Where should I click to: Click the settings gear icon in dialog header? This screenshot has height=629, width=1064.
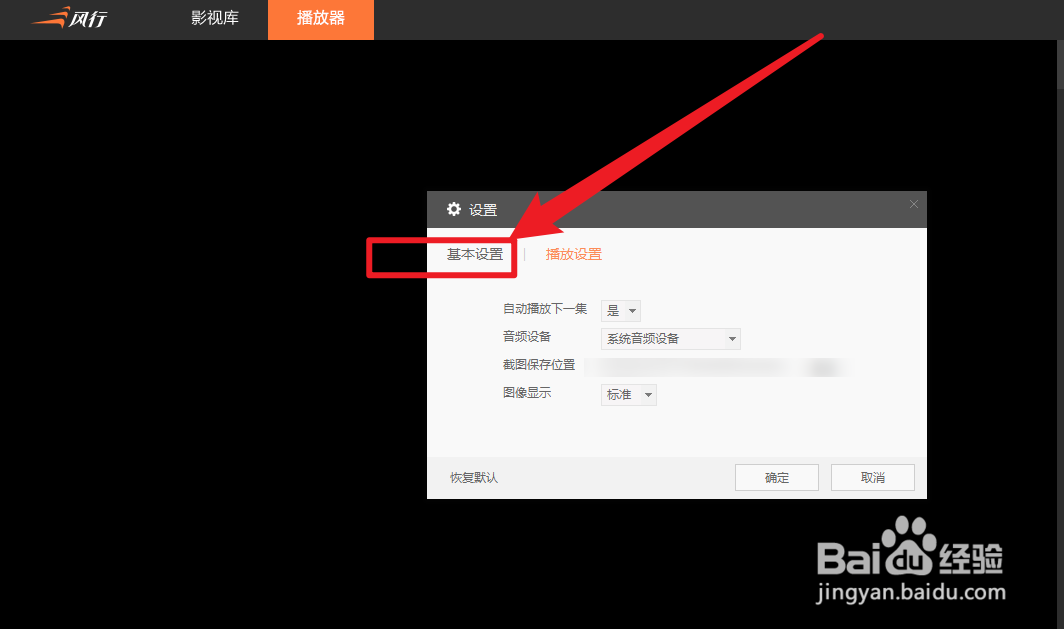(455, 210)
